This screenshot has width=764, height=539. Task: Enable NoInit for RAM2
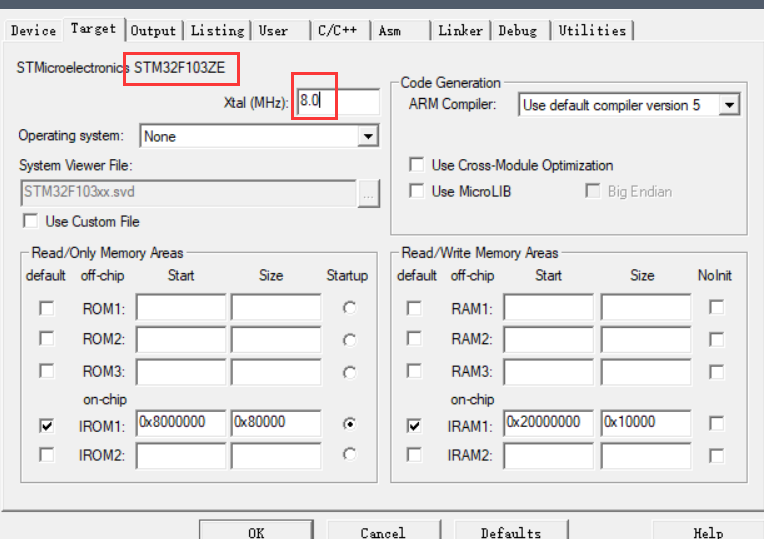pyautogui.click(x=716, y=340)
